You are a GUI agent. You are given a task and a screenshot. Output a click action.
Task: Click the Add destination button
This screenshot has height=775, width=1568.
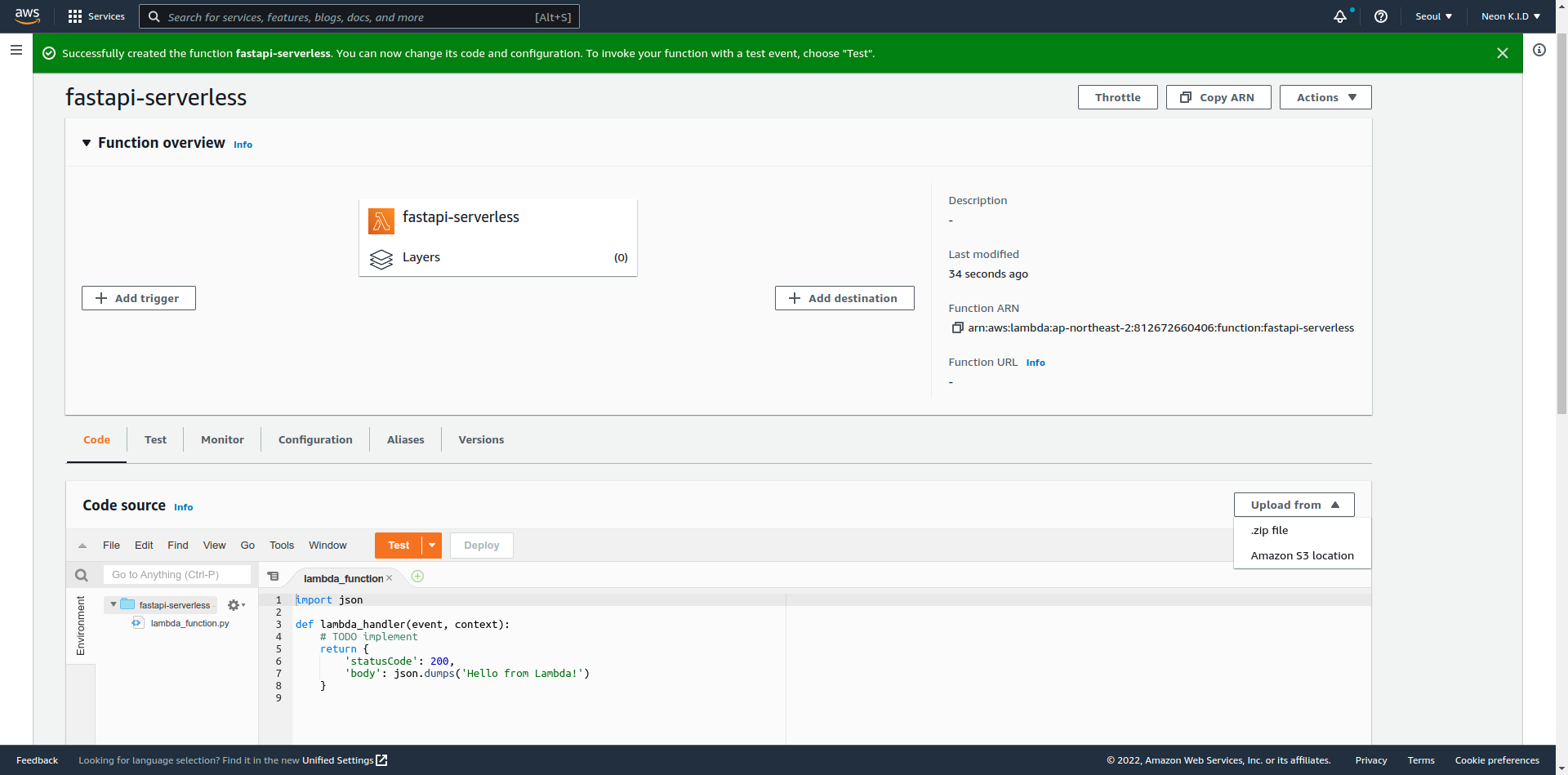tap(844, 298)
